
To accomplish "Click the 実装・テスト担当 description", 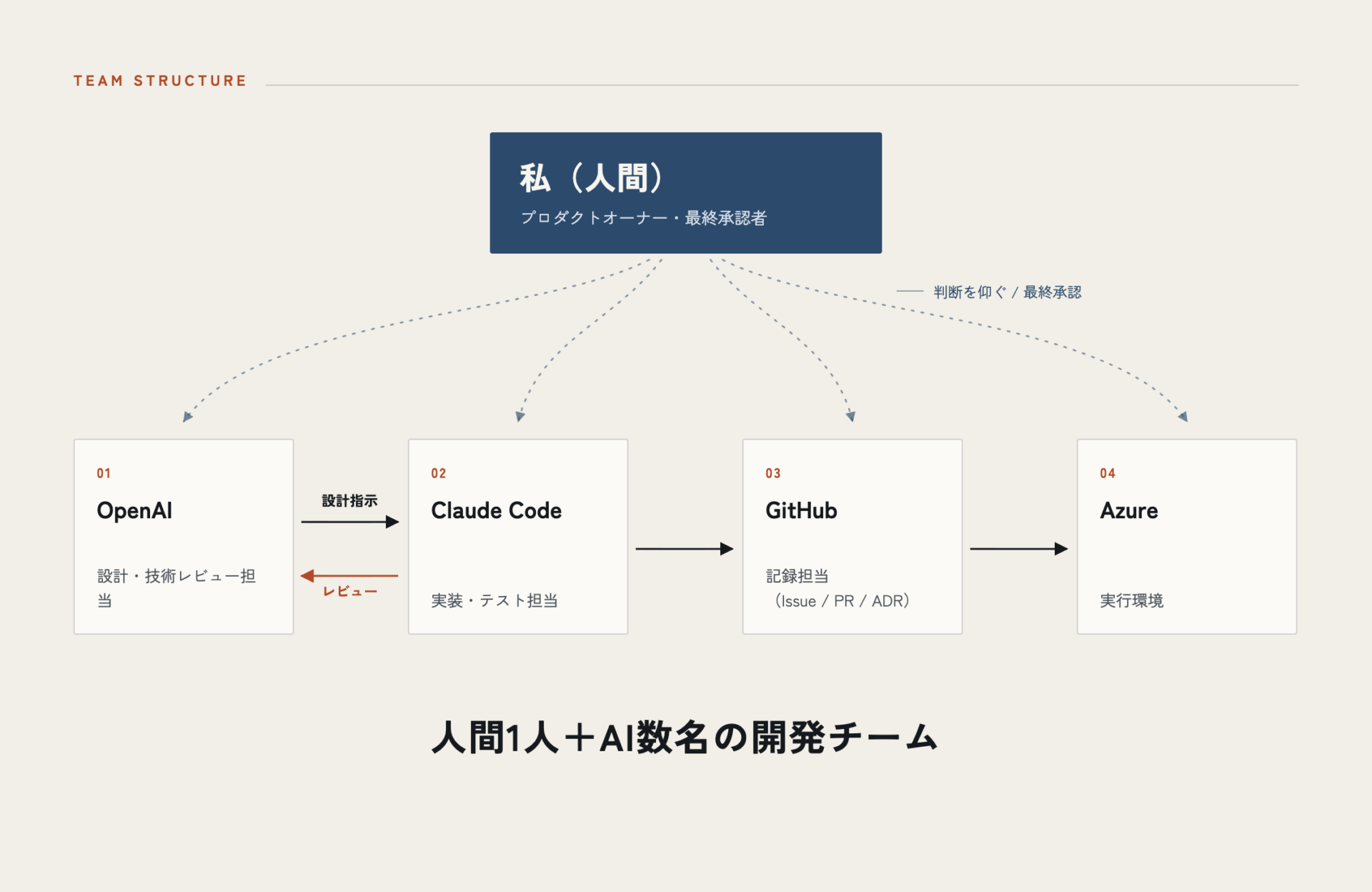I will coord(494,600).
